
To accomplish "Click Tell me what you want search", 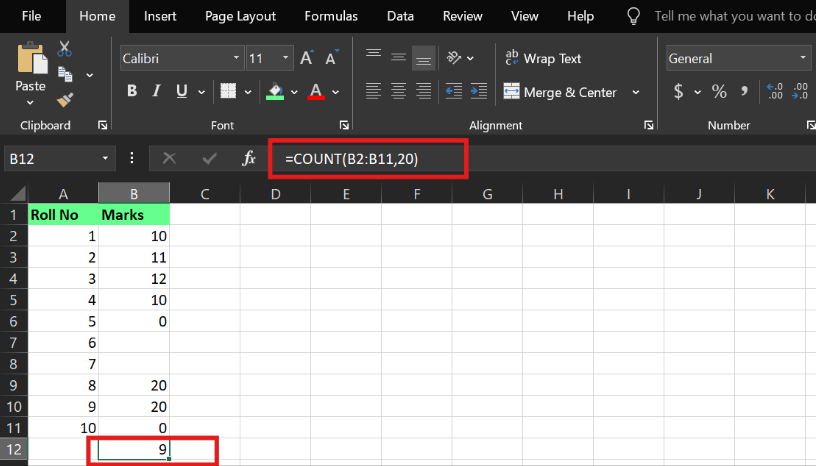I will (x=734, y=16).
